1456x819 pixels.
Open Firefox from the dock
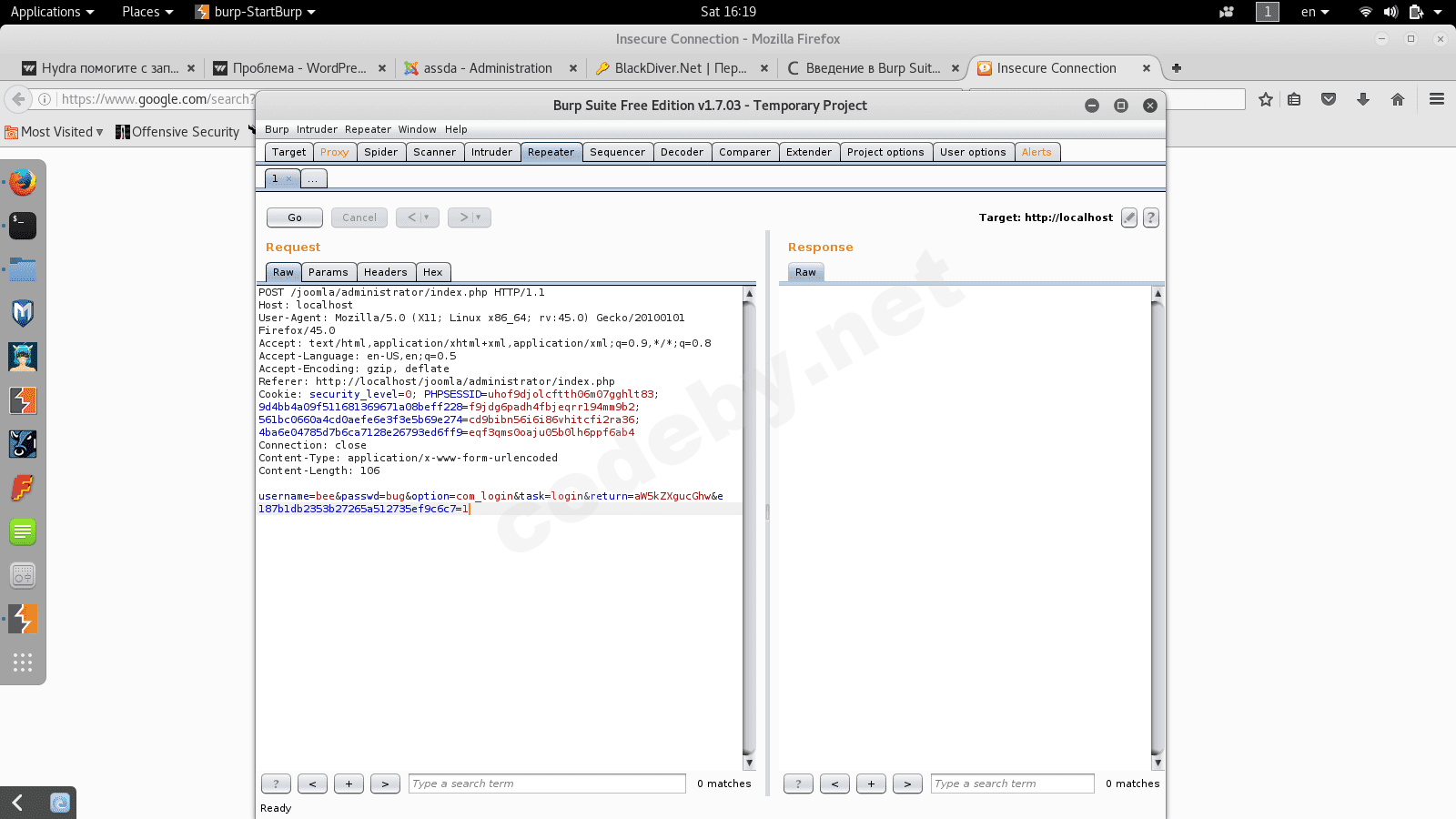pos(23,181)
